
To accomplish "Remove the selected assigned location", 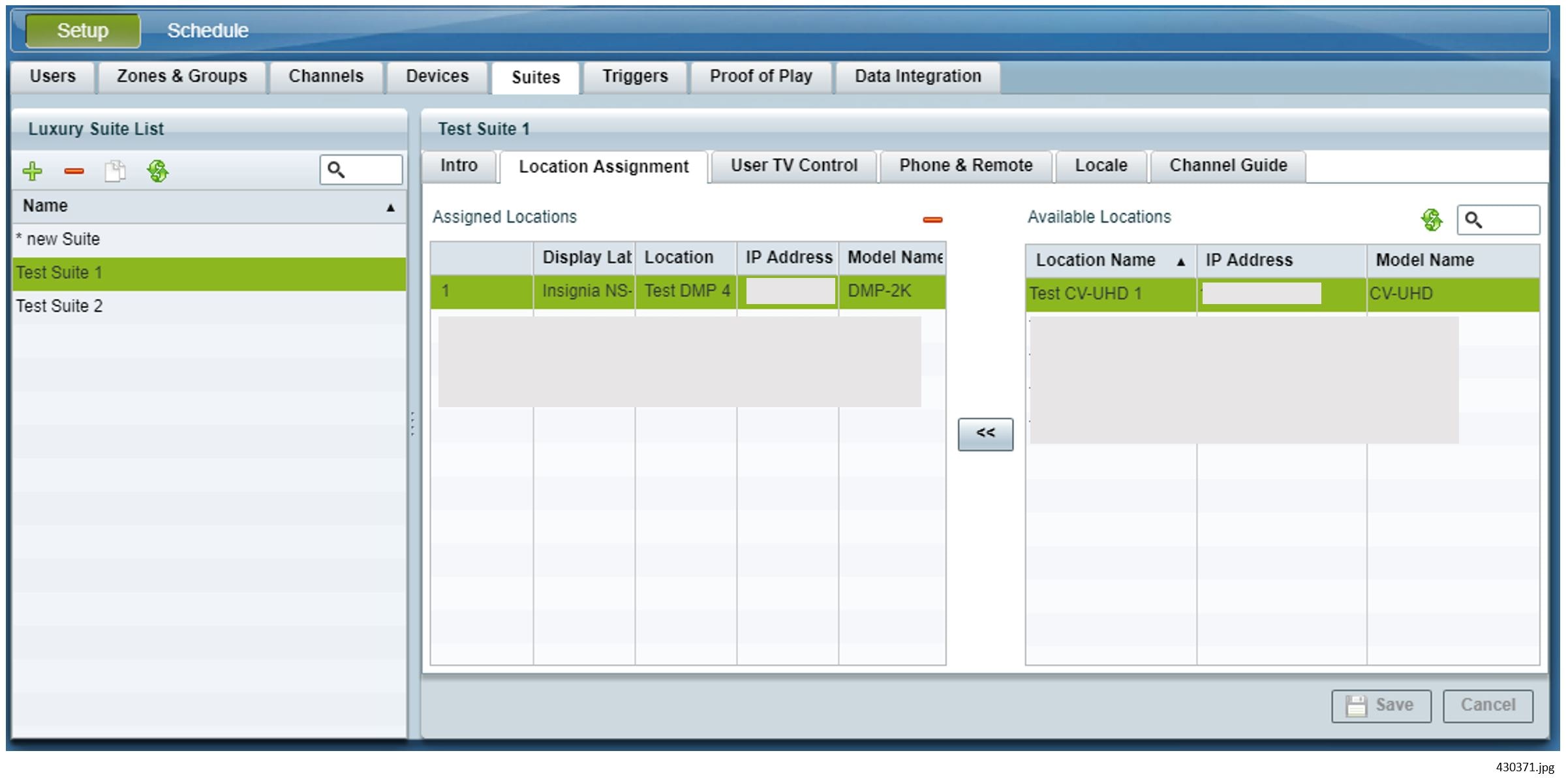I will pos(932,220).
